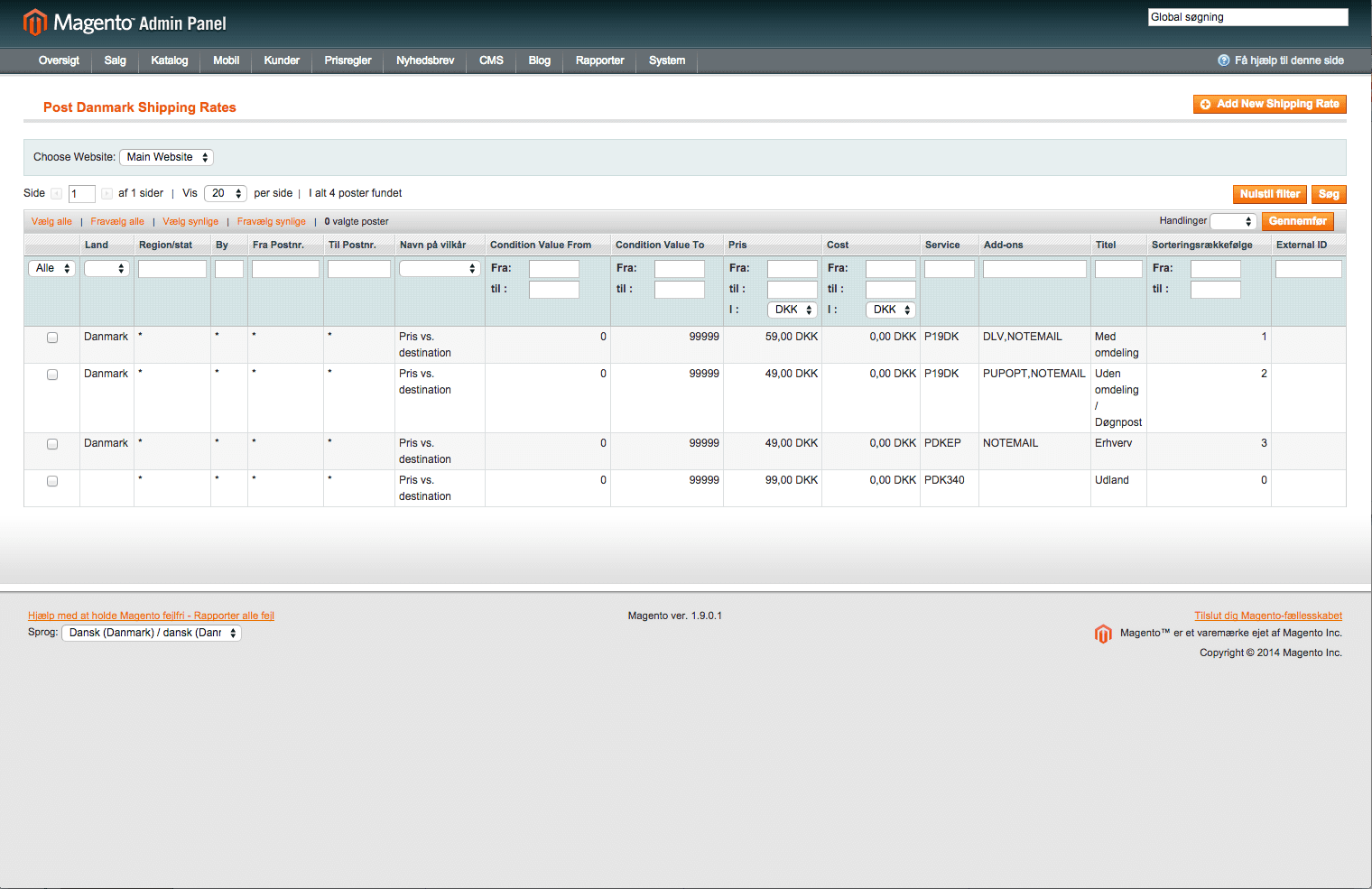Click the help icon beside 'Få hjælp til denne side'
Screen dimensions: 1372x889
tap(1223, 60)
